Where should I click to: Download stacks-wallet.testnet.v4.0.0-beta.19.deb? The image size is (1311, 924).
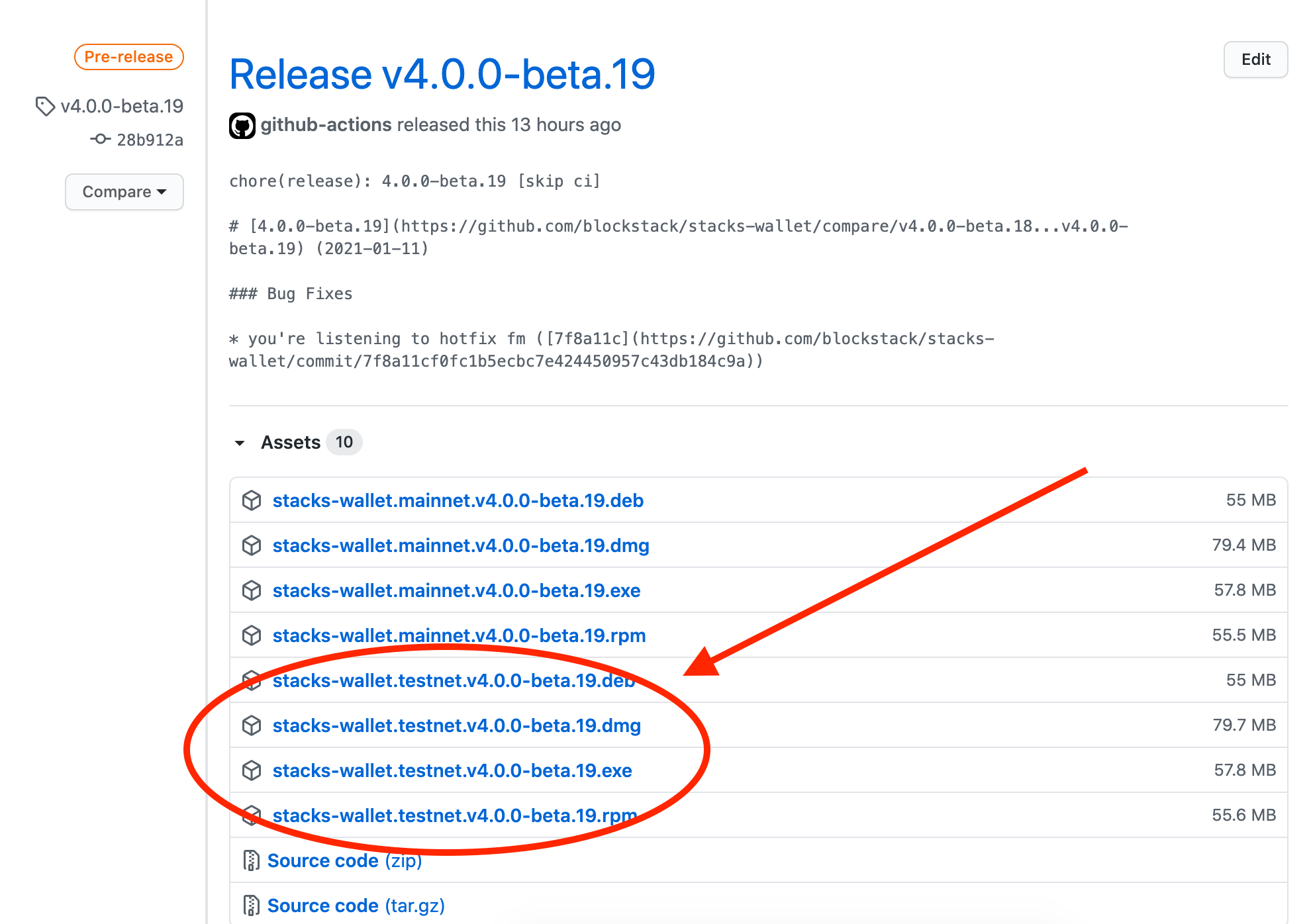coord(454,680)
